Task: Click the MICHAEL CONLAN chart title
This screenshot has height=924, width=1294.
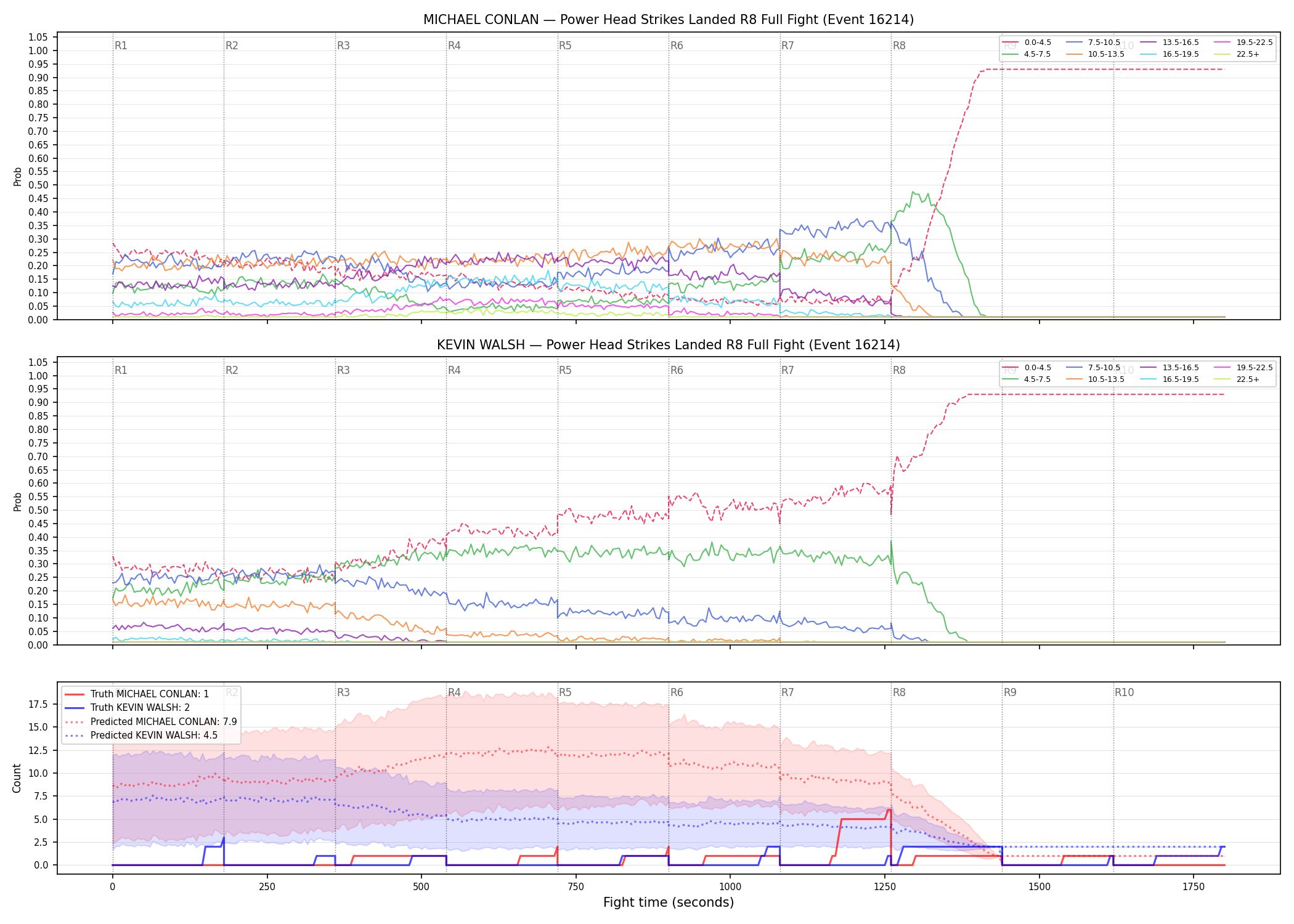Action: (669, 20)
